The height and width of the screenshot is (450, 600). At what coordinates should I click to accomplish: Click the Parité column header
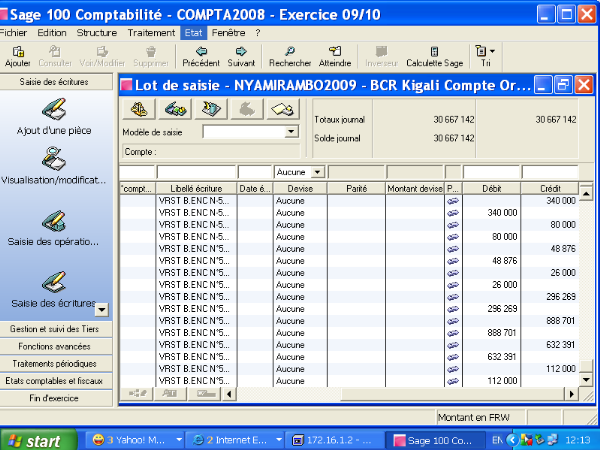pyautogui.click(x=356, y=188)
